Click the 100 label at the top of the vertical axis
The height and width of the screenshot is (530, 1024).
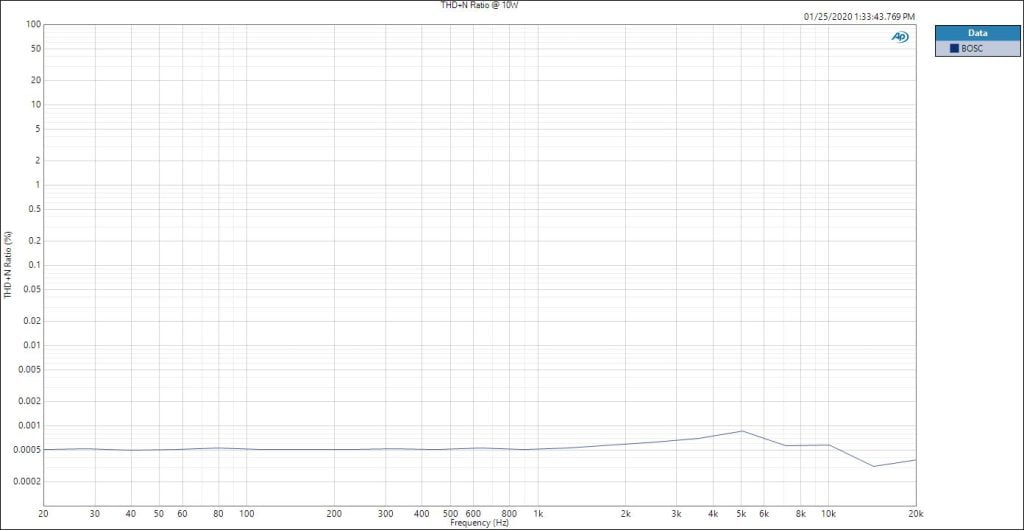(x=33, y=24)
